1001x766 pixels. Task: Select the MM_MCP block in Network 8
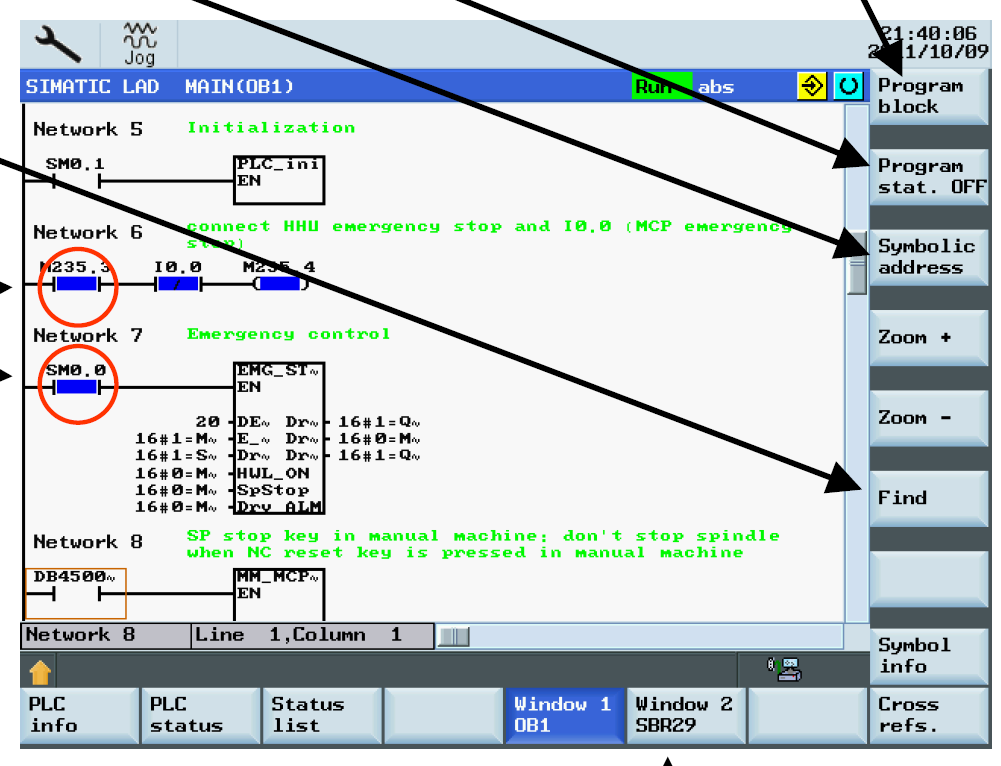pos(279,594)
